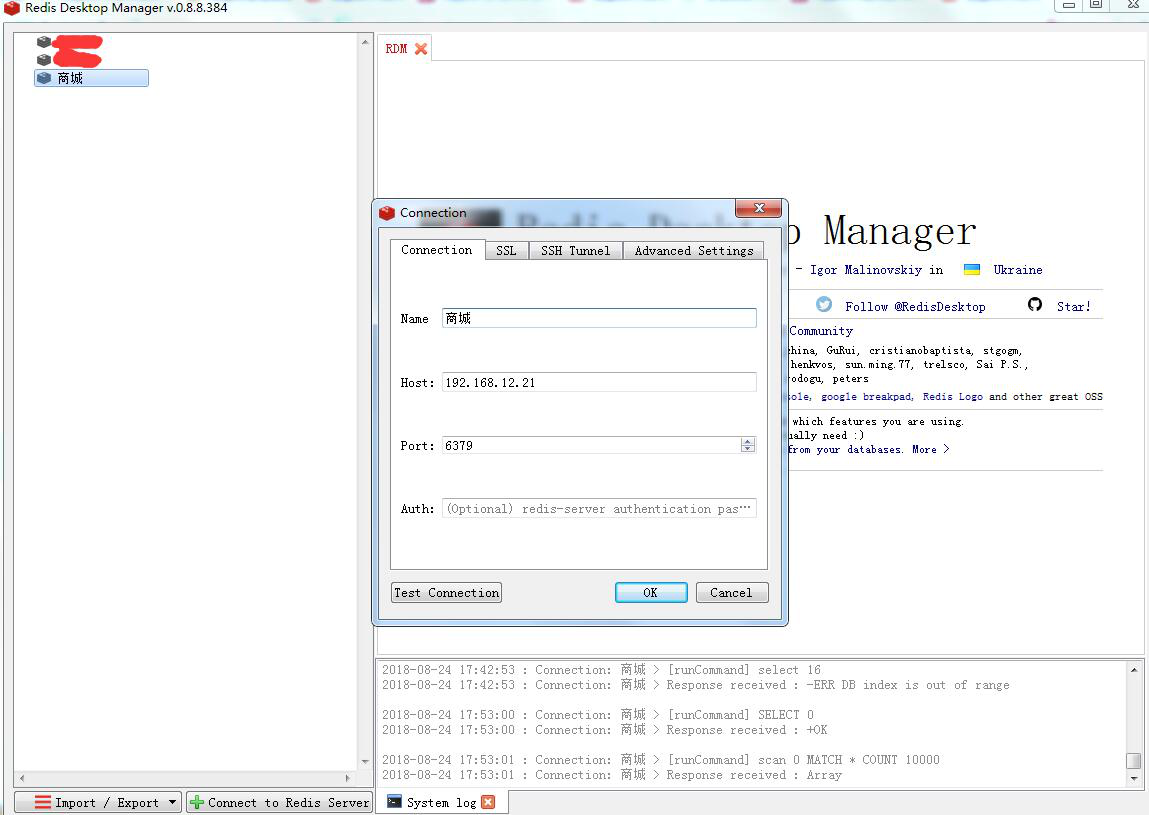This screenshot has width=1149, height=815.
Task: Open the google breakpad link
Action: point(867,397)
